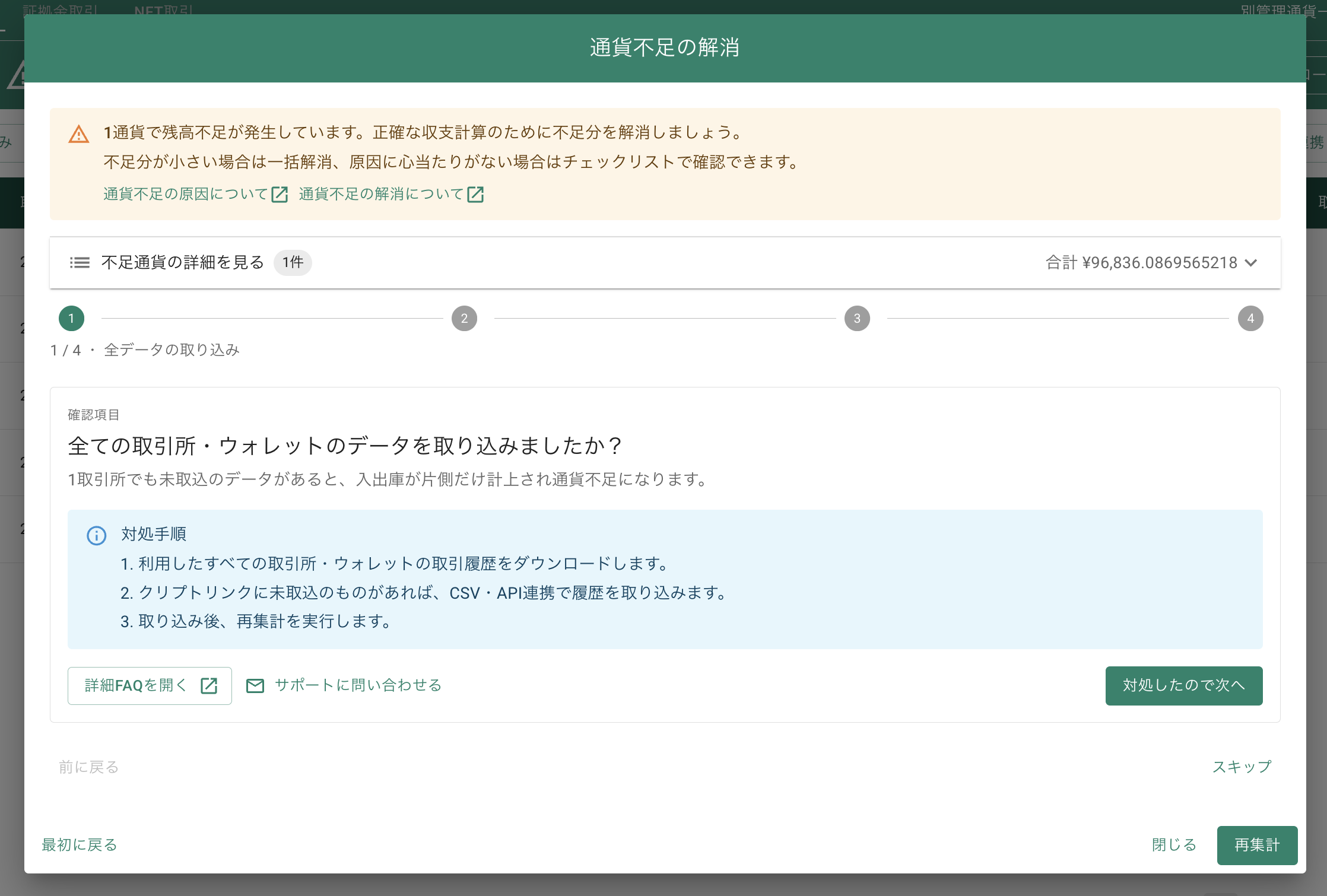Click the list icon beside 不足通貨の詳細を見る
Screen dimensions: 1327x896
tap(80, 262)
